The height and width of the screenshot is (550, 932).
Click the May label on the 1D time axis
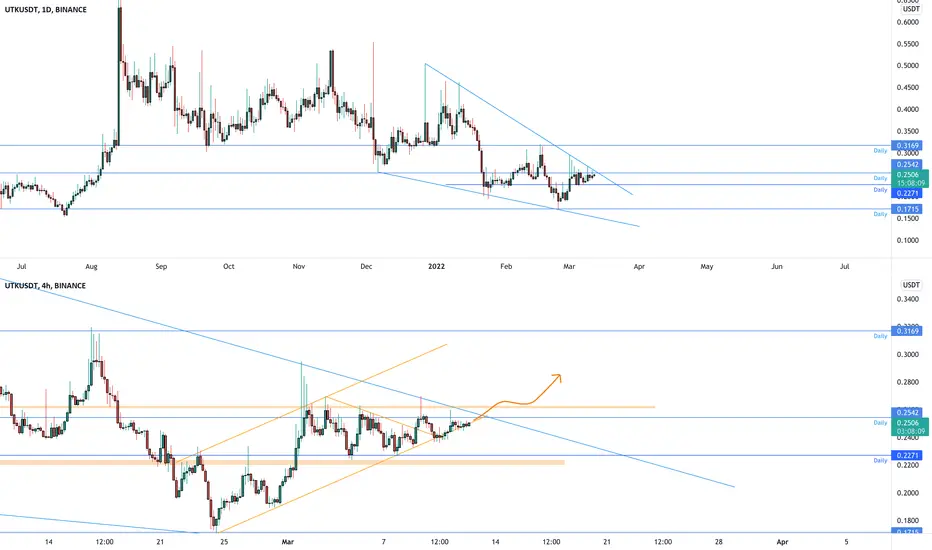(707, 266)
